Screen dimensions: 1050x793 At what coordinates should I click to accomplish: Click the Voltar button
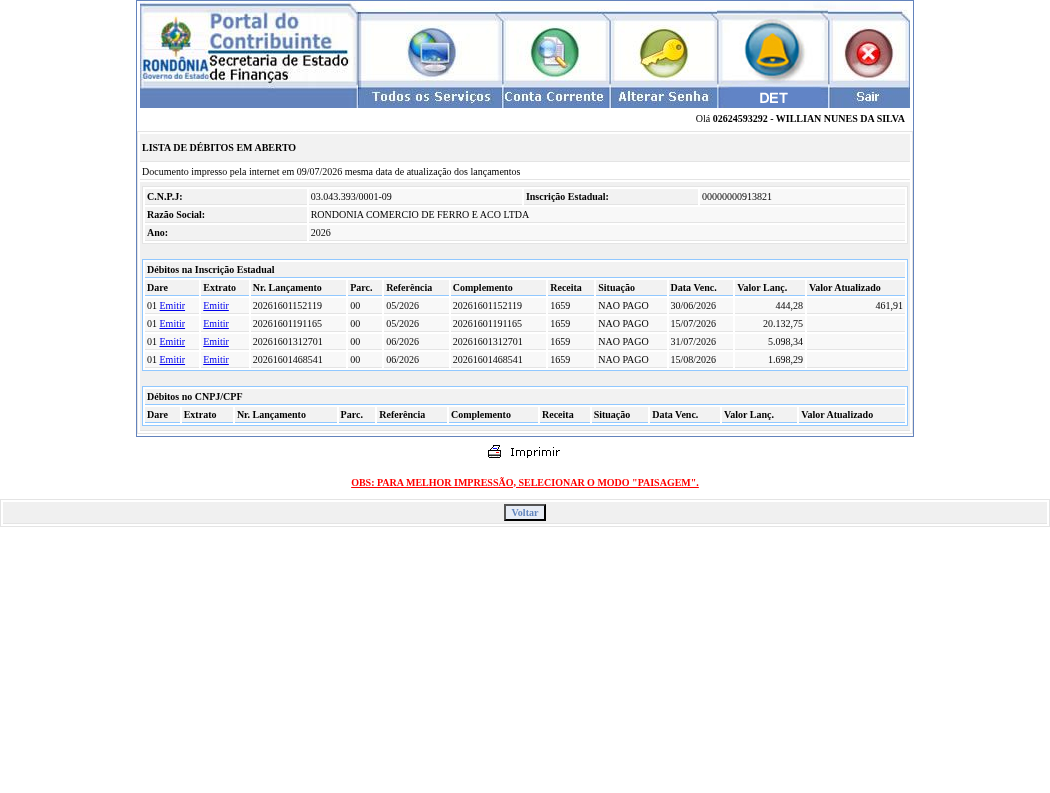(x=525, y=512)
